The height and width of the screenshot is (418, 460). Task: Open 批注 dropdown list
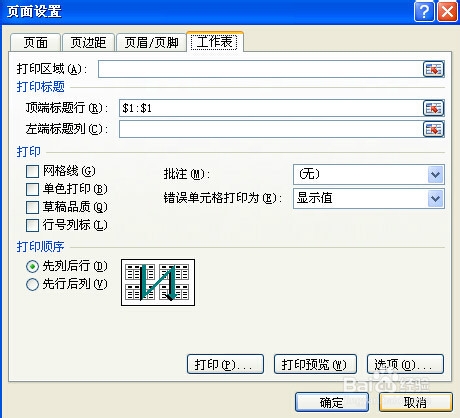click(x=436, y=174)
